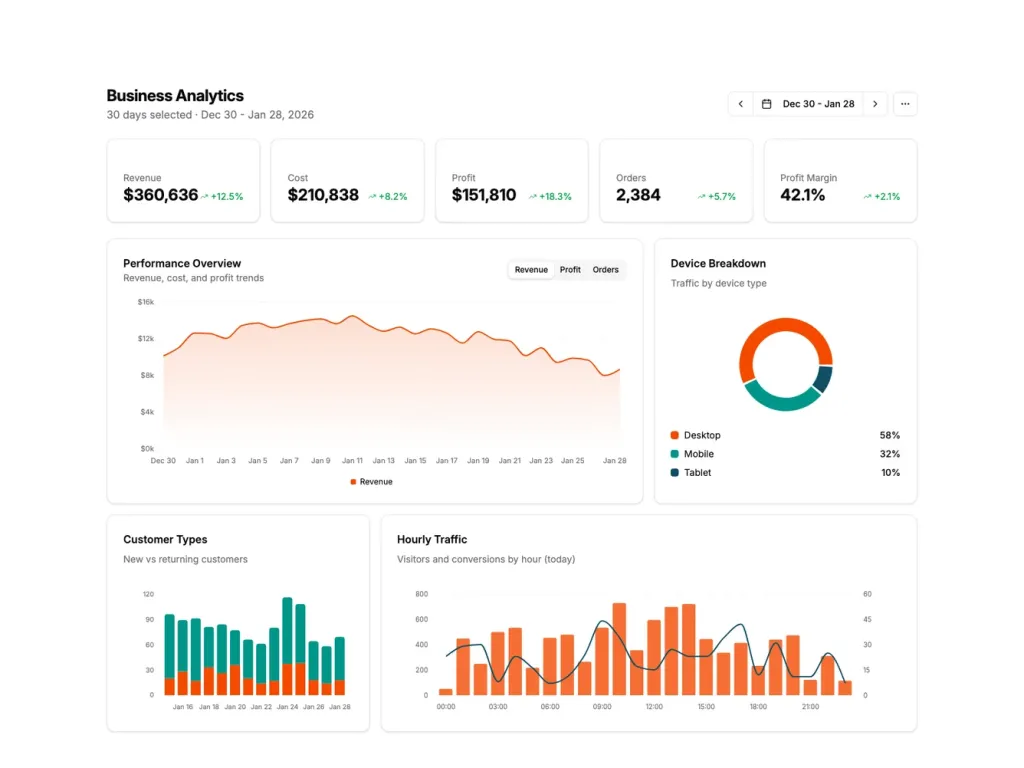
Task: Click the $360,636 Revenue summary card
Action: click(183, 181)
